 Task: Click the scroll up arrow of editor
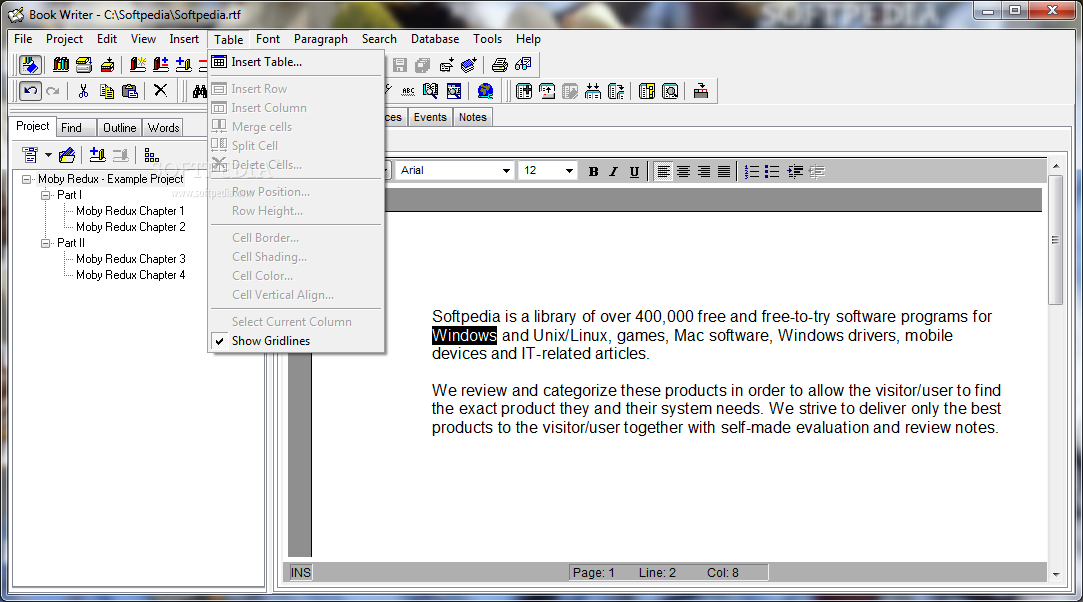1055,166
